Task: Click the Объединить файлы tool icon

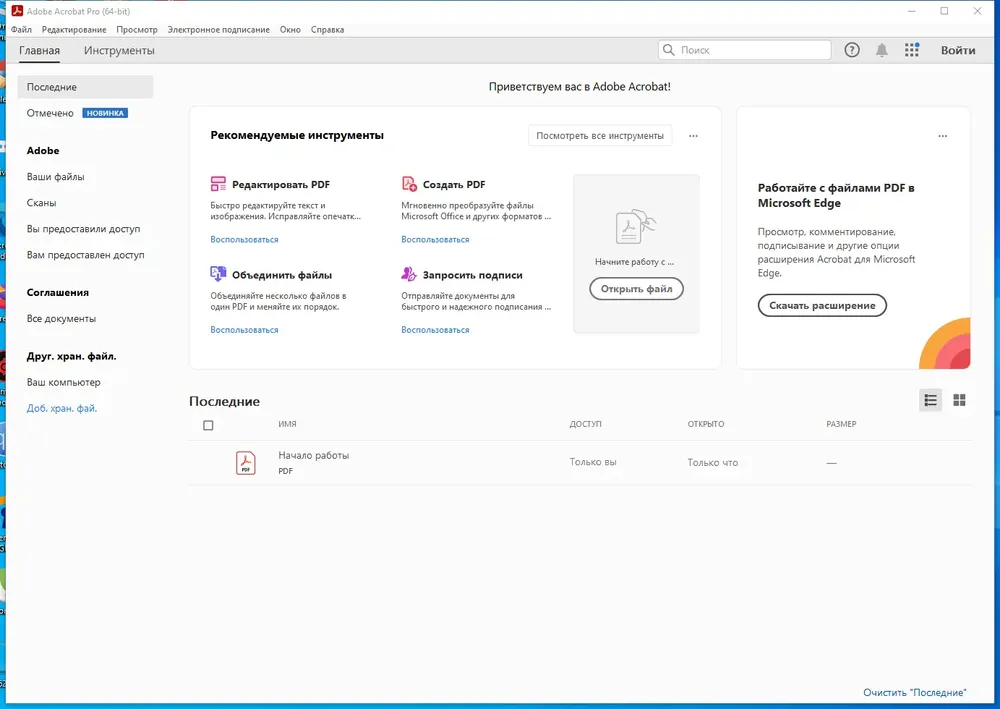Action: [x=218, y=274]
